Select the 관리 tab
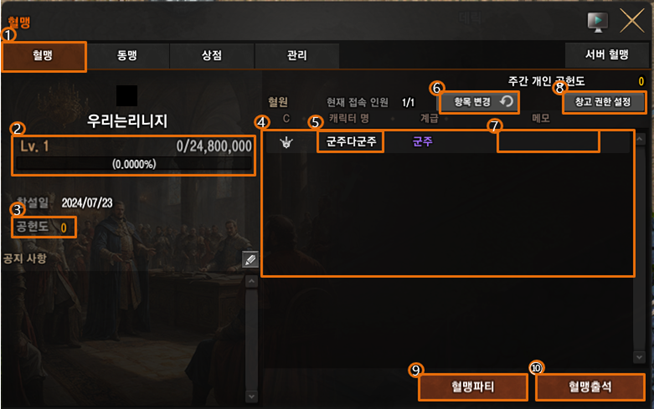 297,55
